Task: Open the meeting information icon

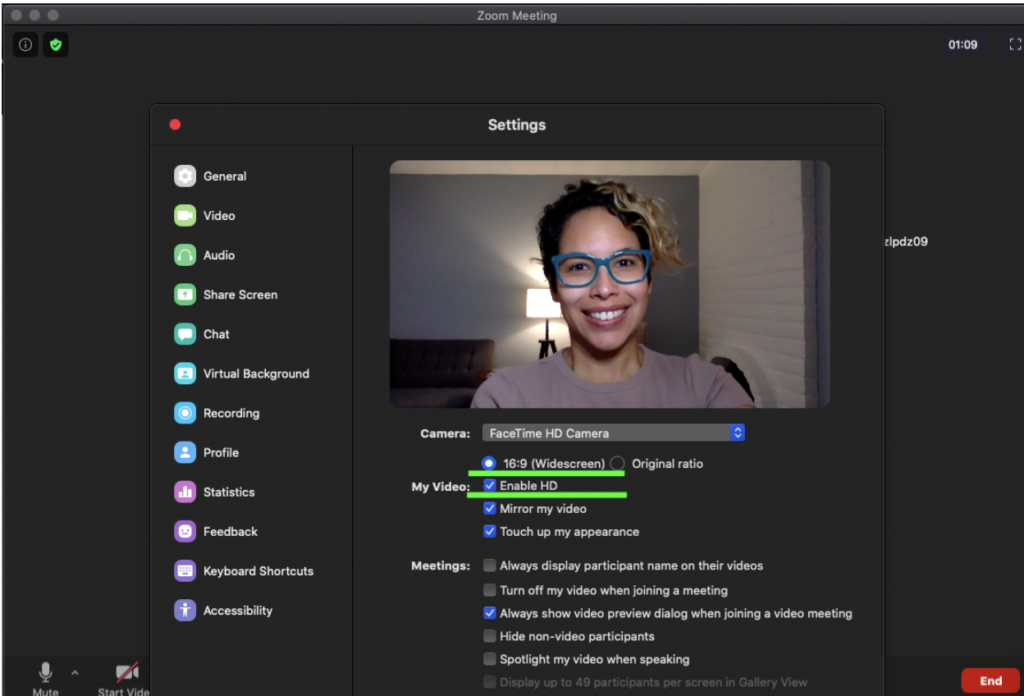Action: point(25,44)
